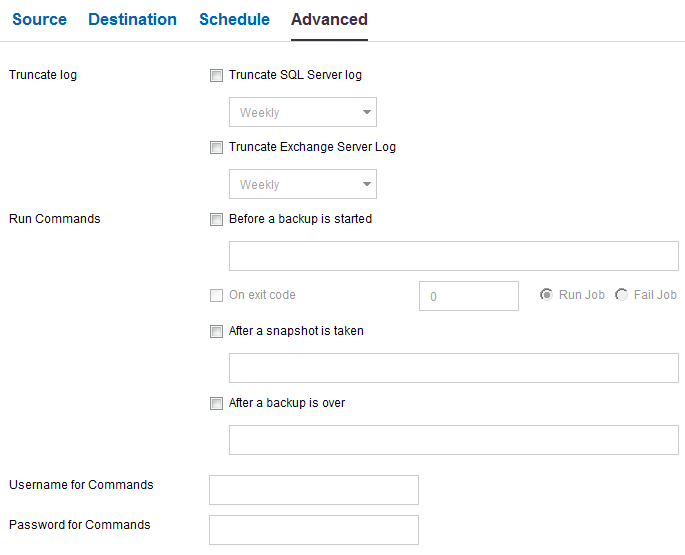Open the Source tab
The width and height of the screenshot is (685, 555).
pyautogui.click(x=39, y=20)
